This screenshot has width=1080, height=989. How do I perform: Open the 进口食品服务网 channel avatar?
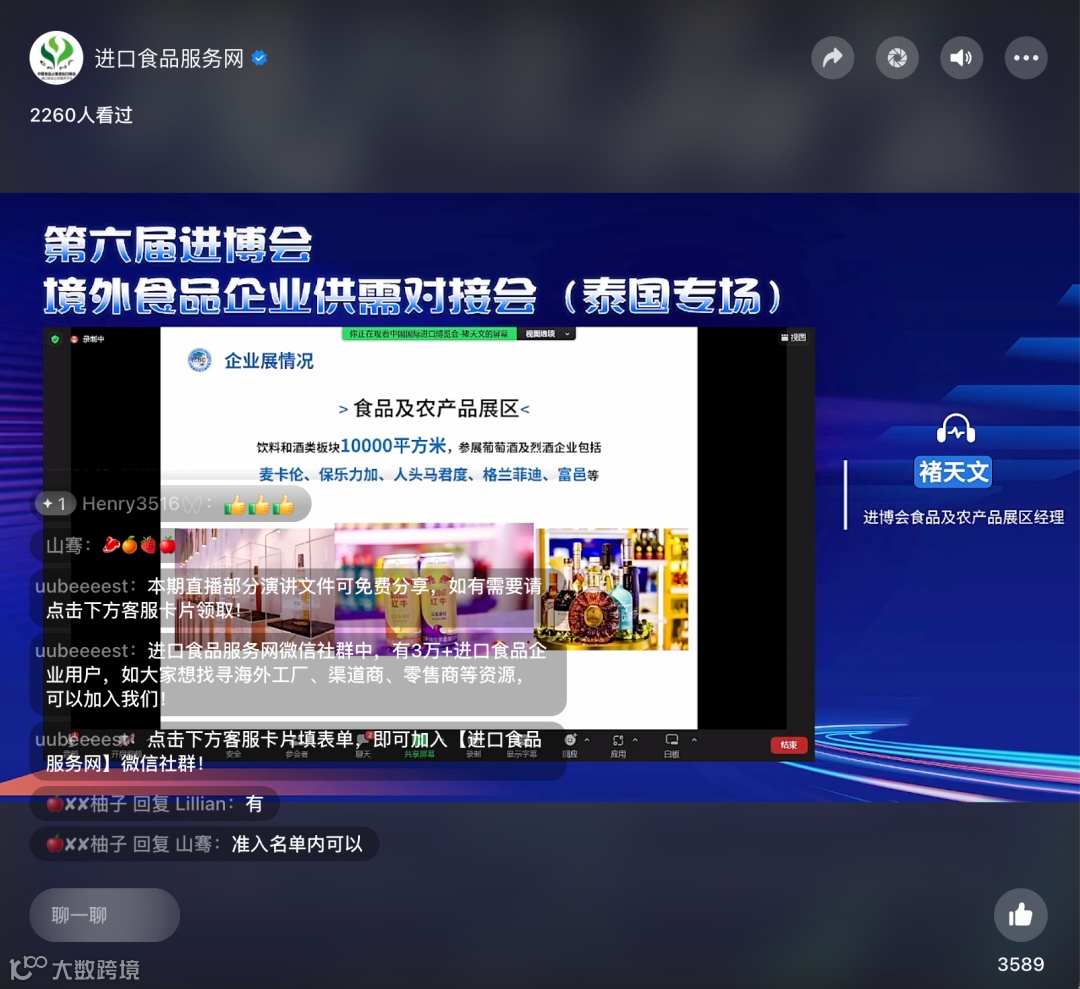[x=56, y=58]
